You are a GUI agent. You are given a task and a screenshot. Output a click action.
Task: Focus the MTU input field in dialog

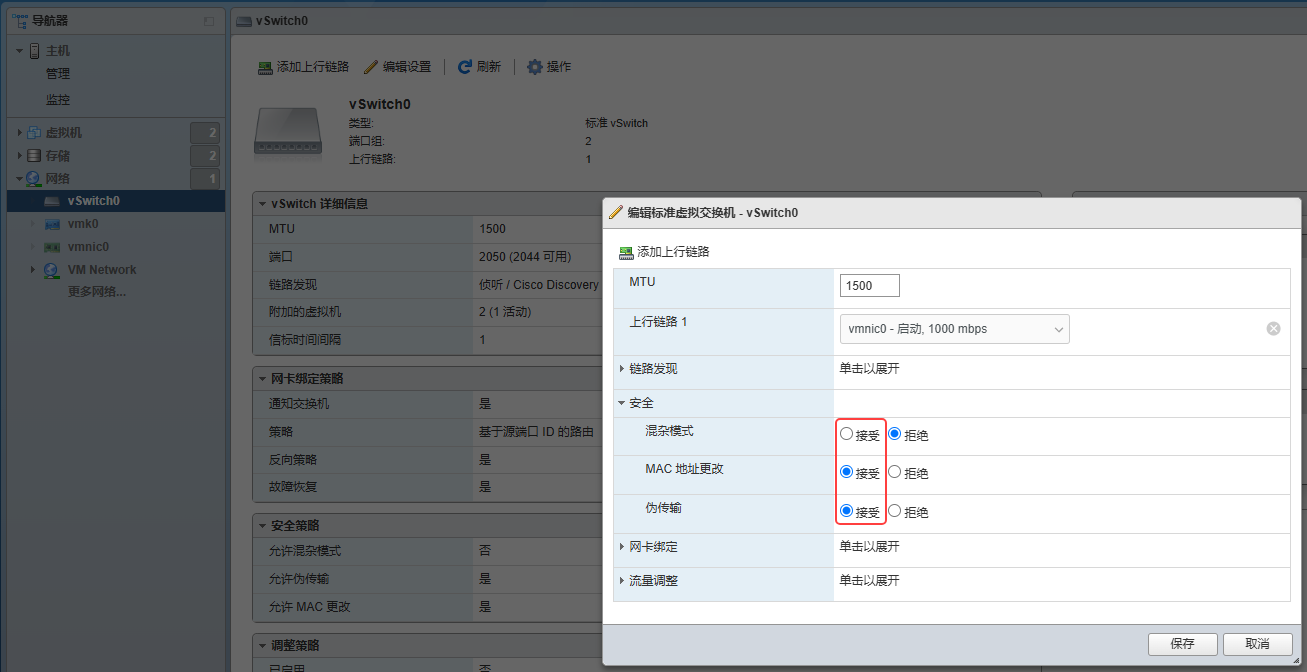870,285
